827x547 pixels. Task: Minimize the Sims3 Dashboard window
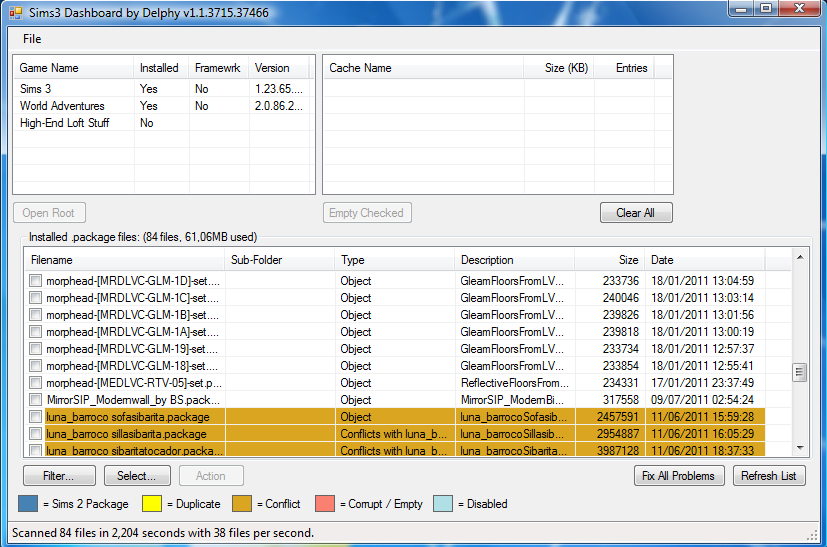pos(742,8)
